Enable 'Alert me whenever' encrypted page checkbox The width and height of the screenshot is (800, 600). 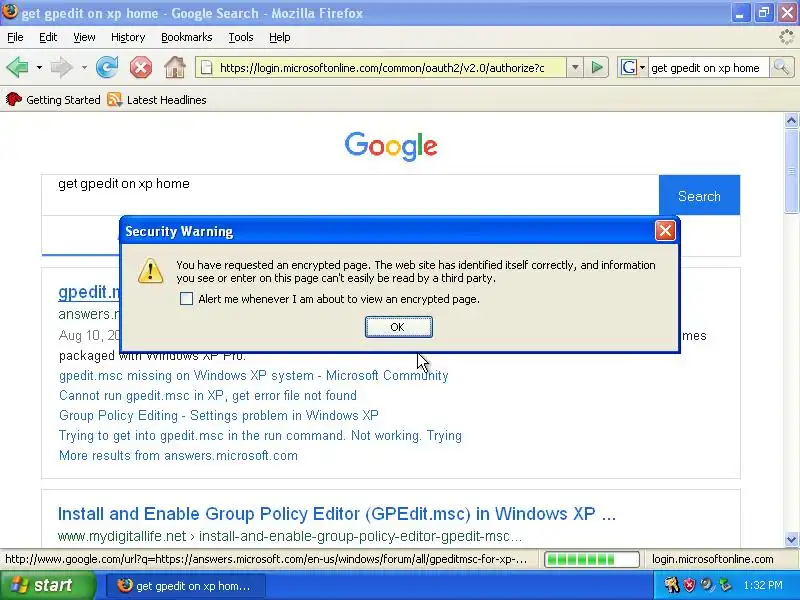pos(187,299)
